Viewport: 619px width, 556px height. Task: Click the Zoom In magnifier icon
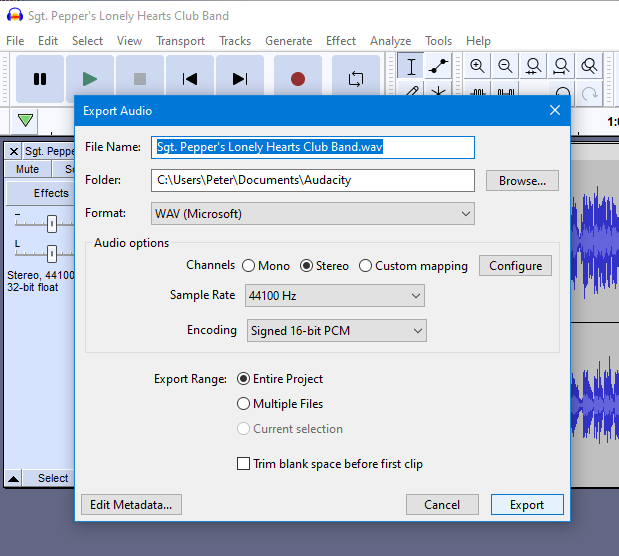click(477, 66)
